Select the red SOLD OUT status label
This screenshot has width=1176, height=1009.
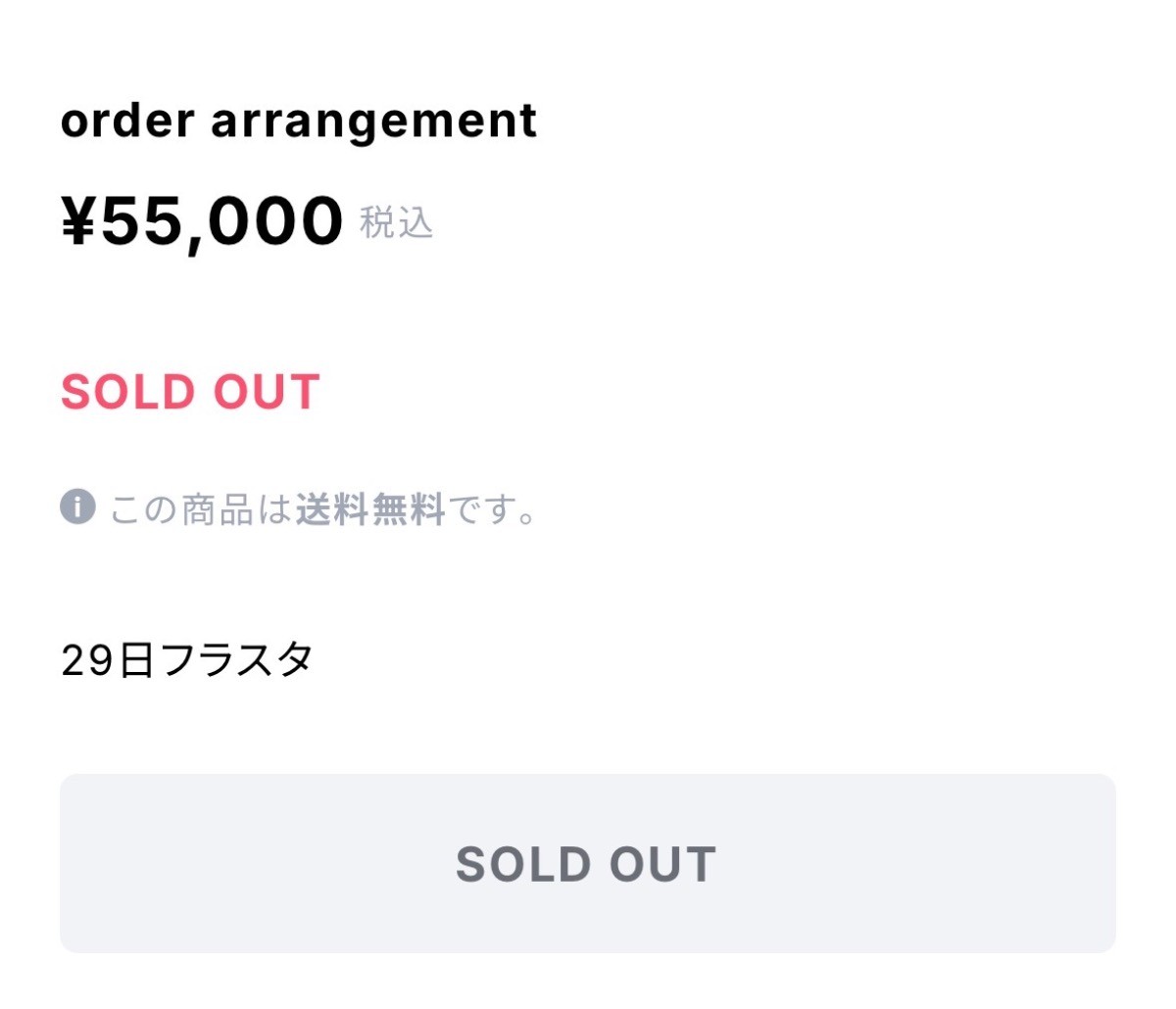[x=190, y=392]
